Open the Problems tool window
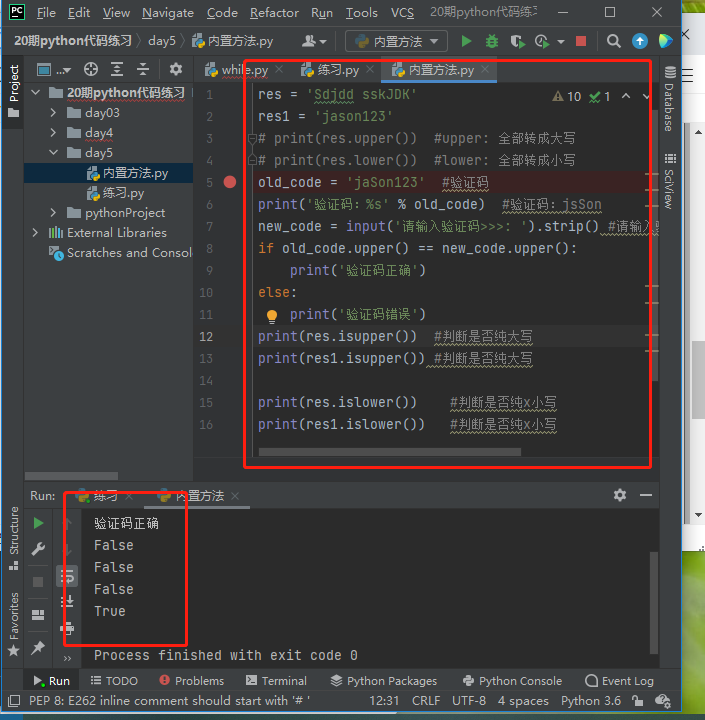705x720 pixels. point(192,681)
